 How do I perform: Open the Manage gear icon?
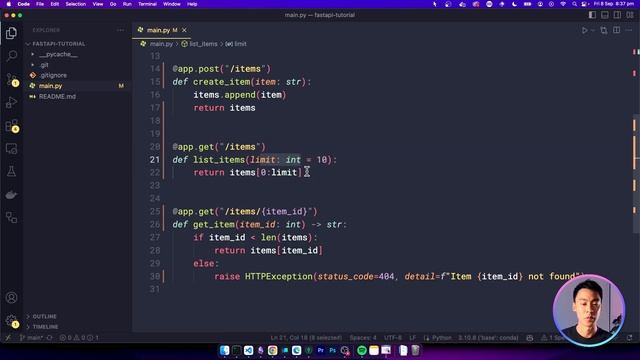(11, 321)
